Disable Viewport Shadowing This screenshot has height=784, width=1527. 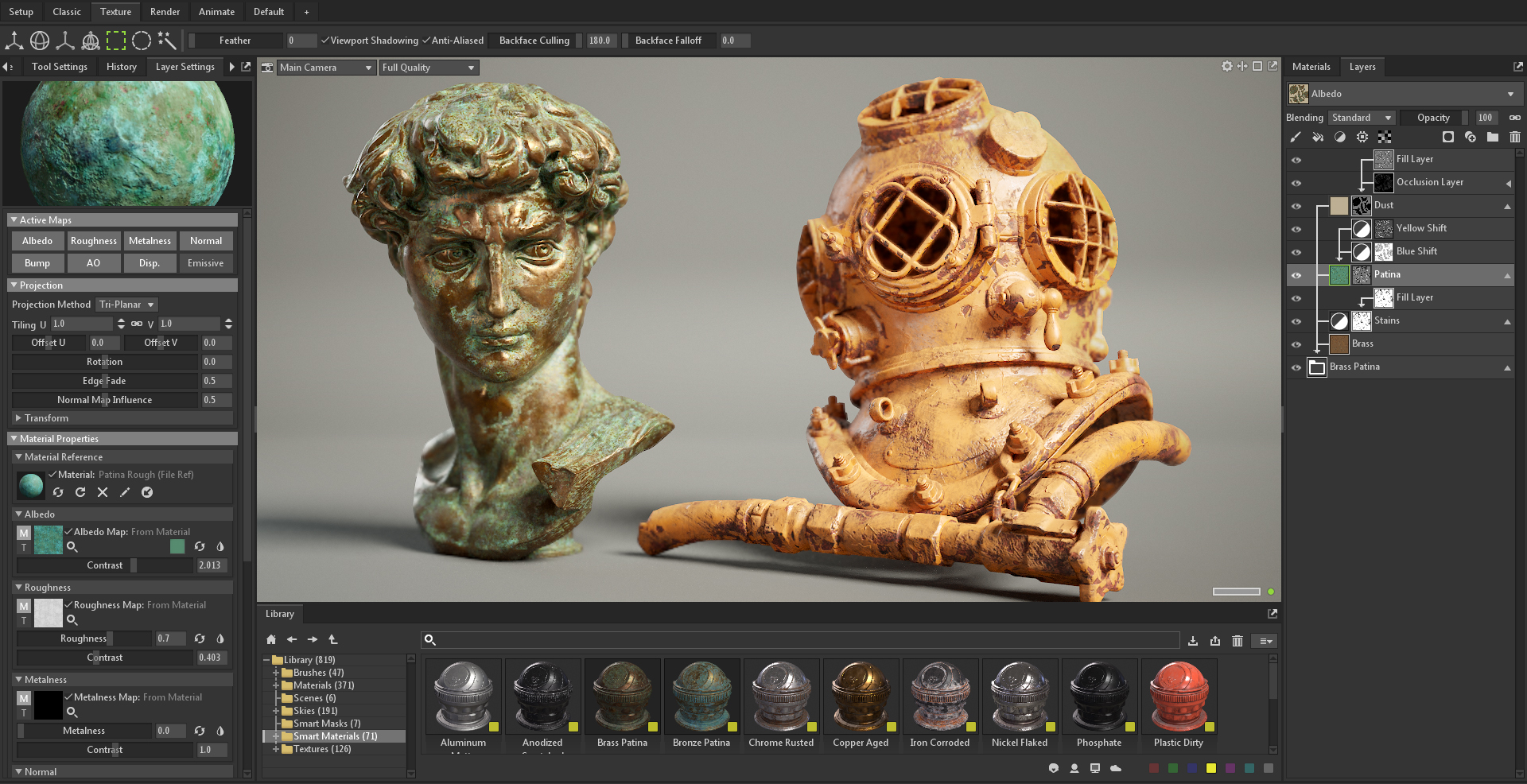click(326, 40)
